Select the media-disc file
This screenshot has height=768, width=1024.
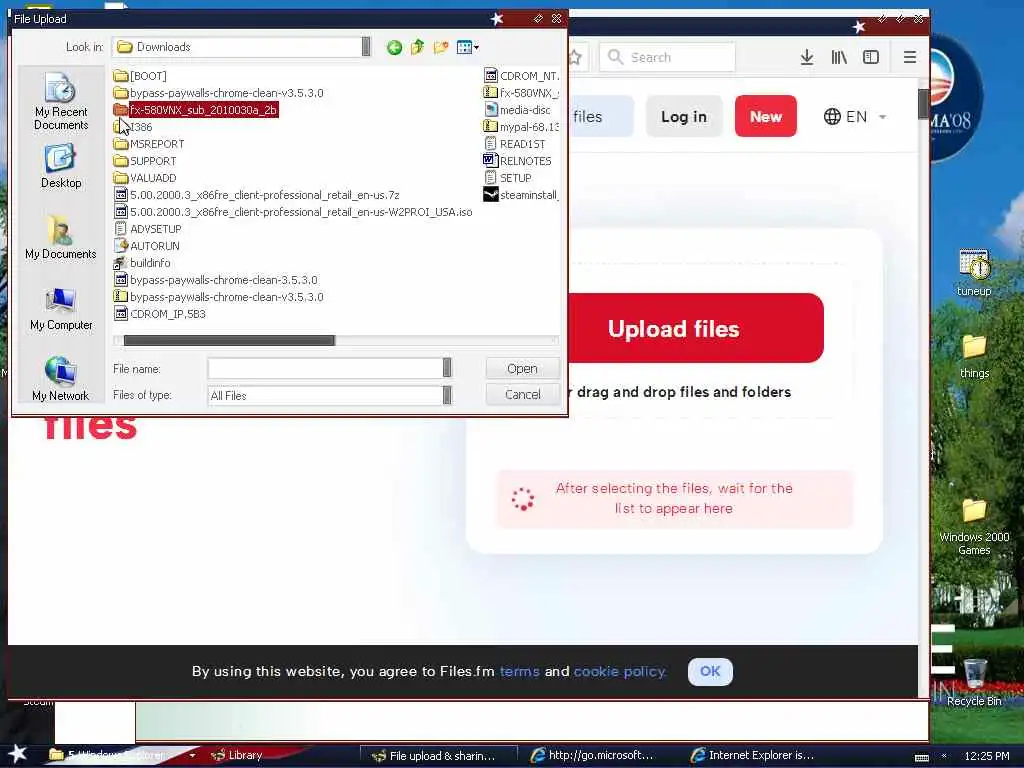click(517, 110)
